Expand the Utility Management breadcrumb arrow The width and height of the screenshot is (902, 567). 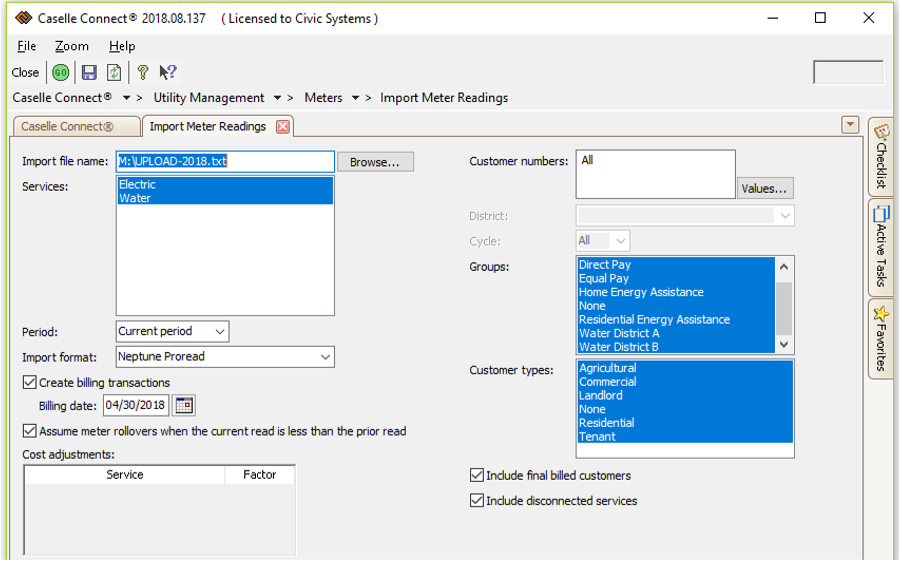277,98
